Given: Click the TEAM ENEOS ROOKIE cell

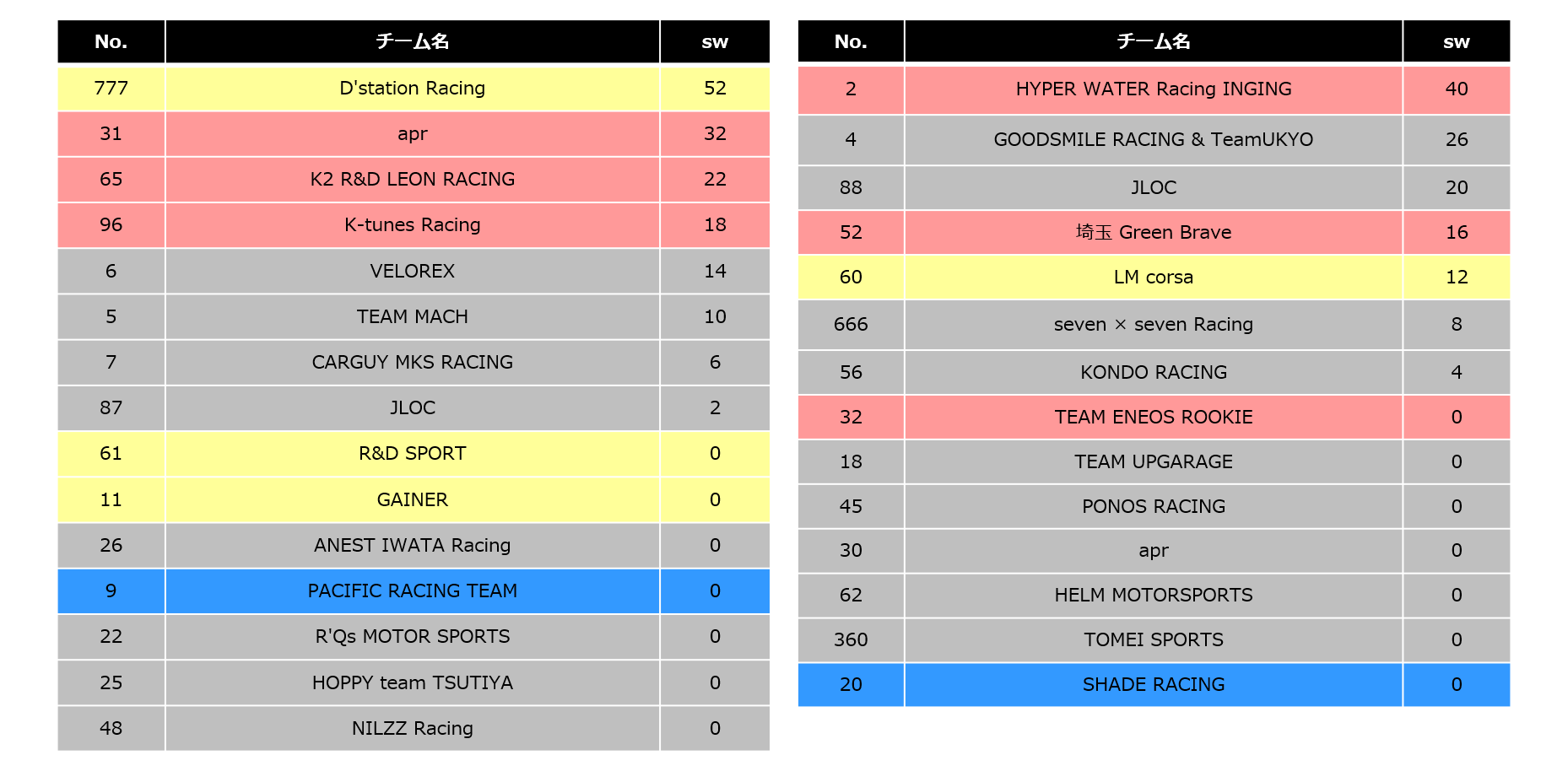Looking at the screenshot, I should 1153,417.
